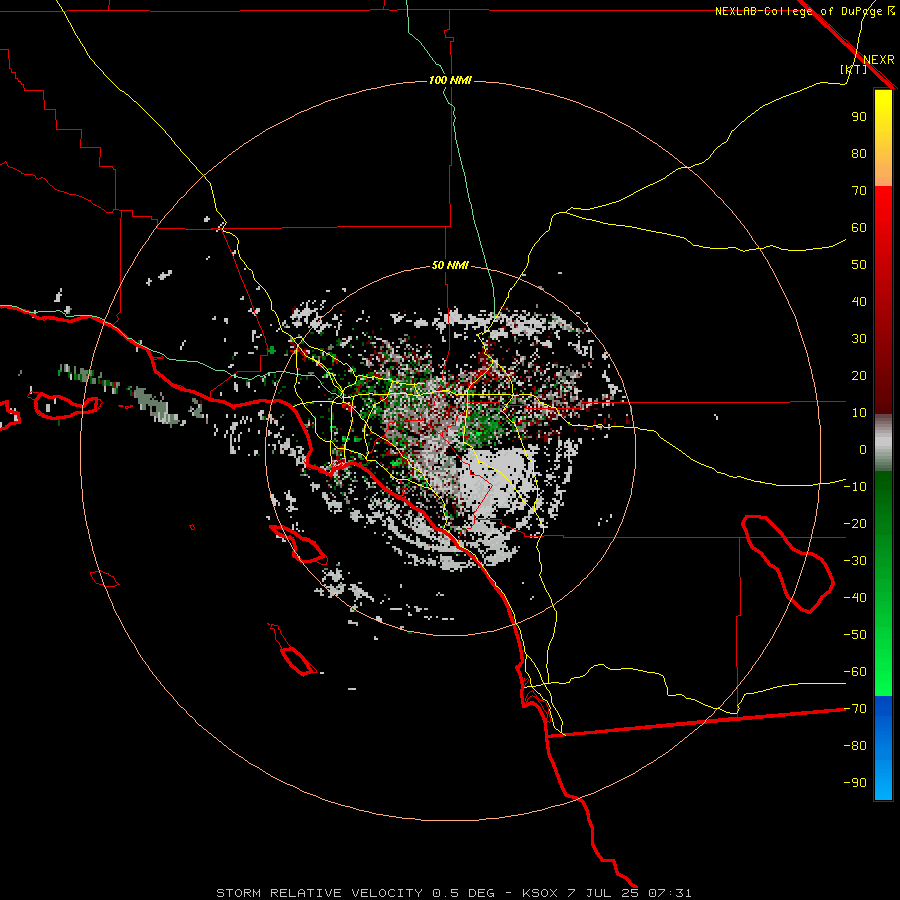Click the 70 value on the velocity scale

[x=859, y=191]
